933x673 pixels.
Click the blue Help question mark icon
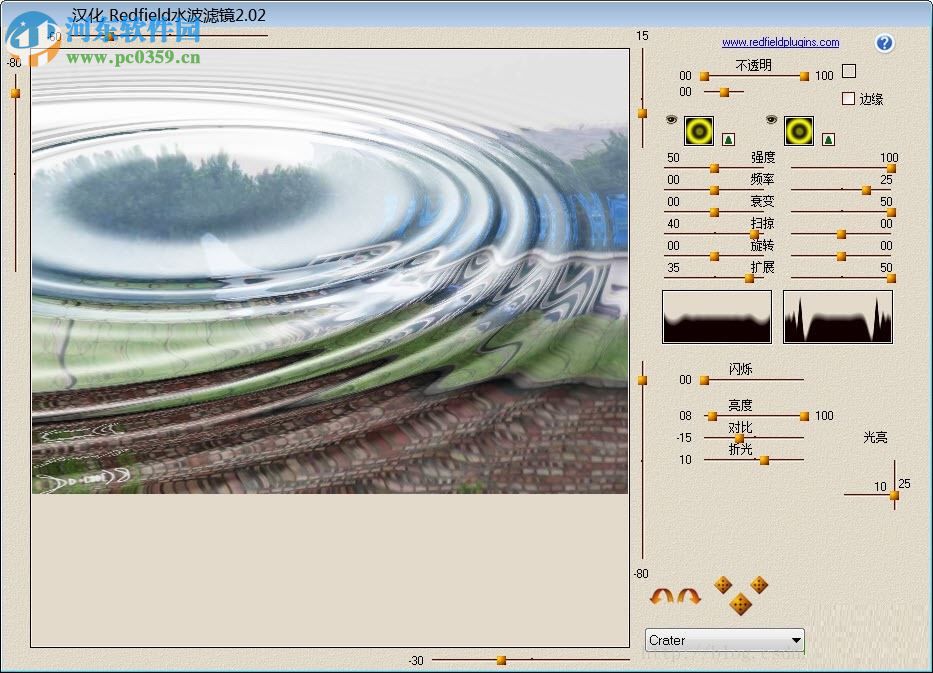pos(884,43)
